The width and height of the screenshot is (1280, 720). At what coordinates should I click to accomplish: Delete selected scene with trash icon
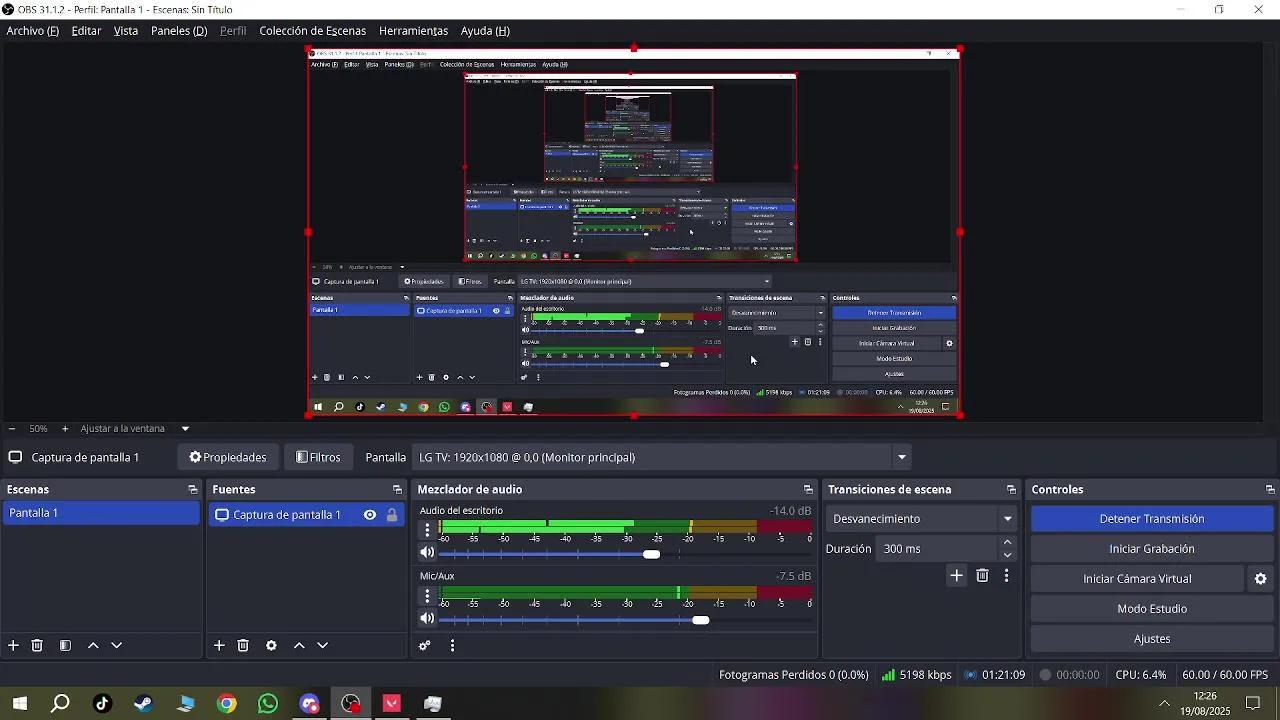37,646
